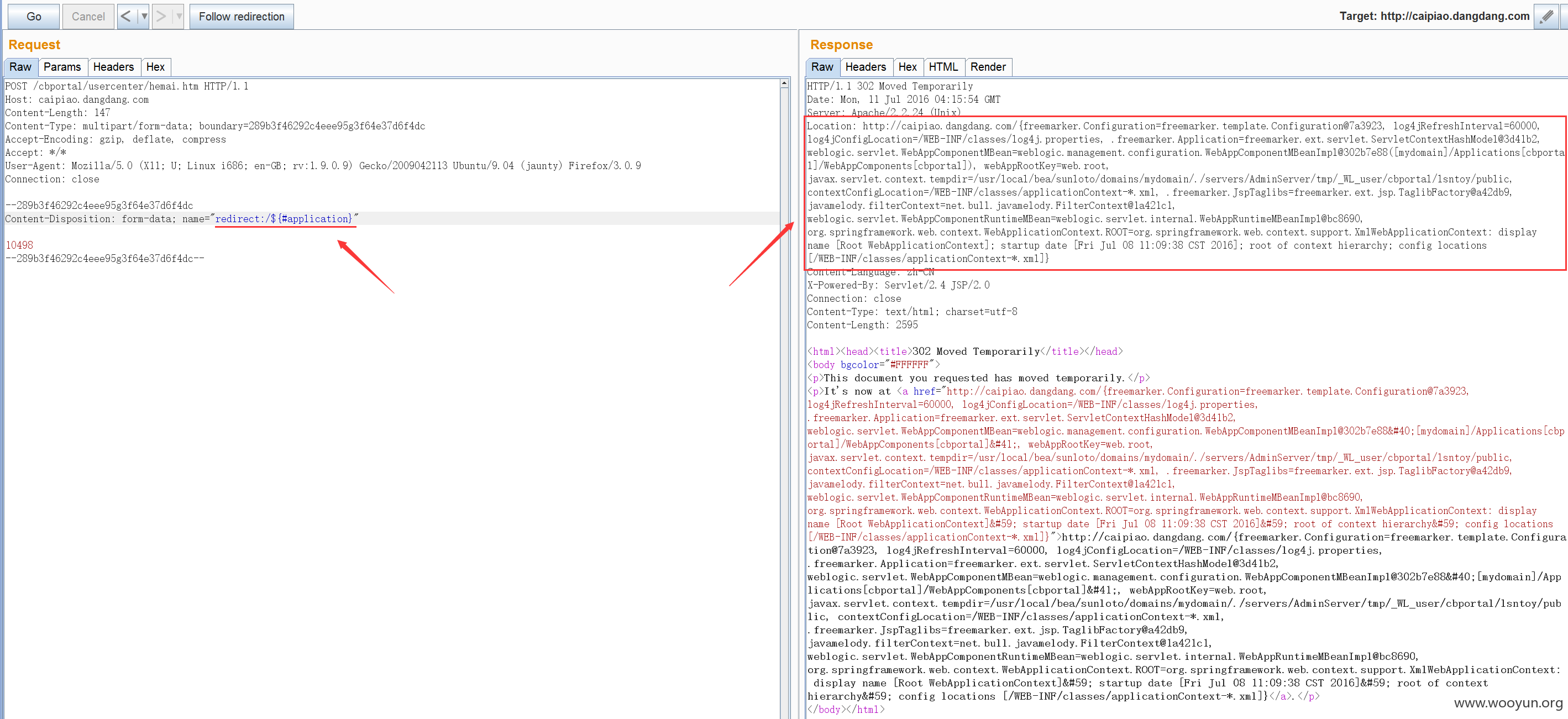Click the User-Agent header line
The height and width of the screenshot is (719, 1568).
click(x=323, y=166)
